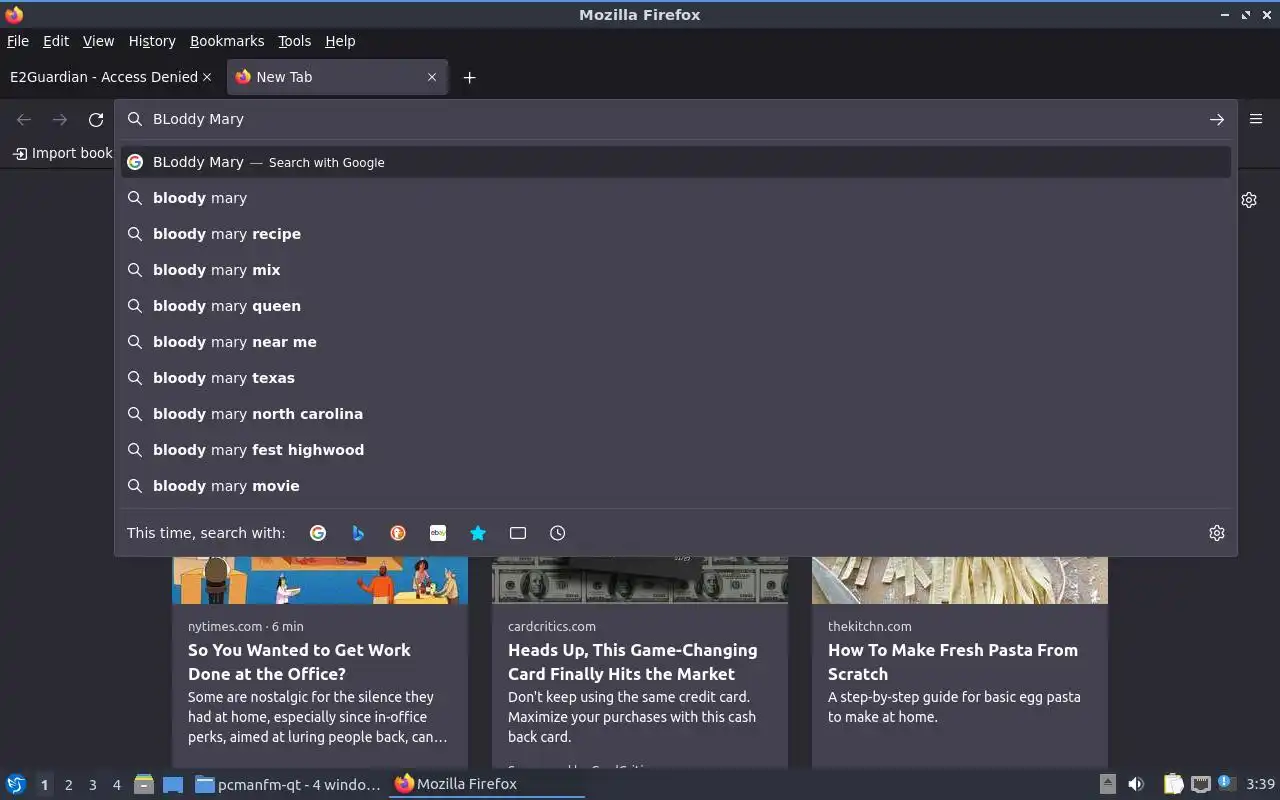
Task: Open the Firefox hamburger menu
Action: pos(1256,118)
